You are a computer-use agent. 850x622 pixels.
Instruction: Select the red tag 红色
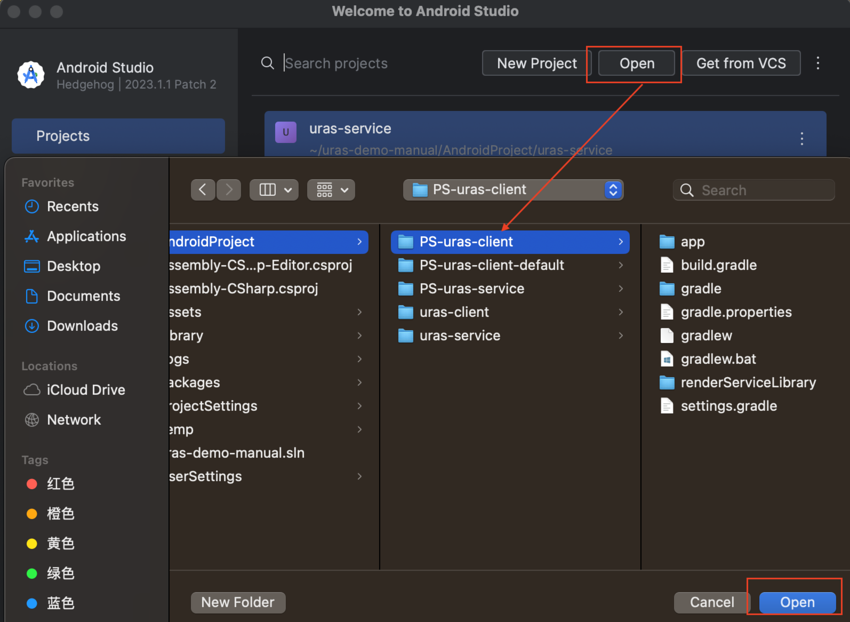coord(60,484)
